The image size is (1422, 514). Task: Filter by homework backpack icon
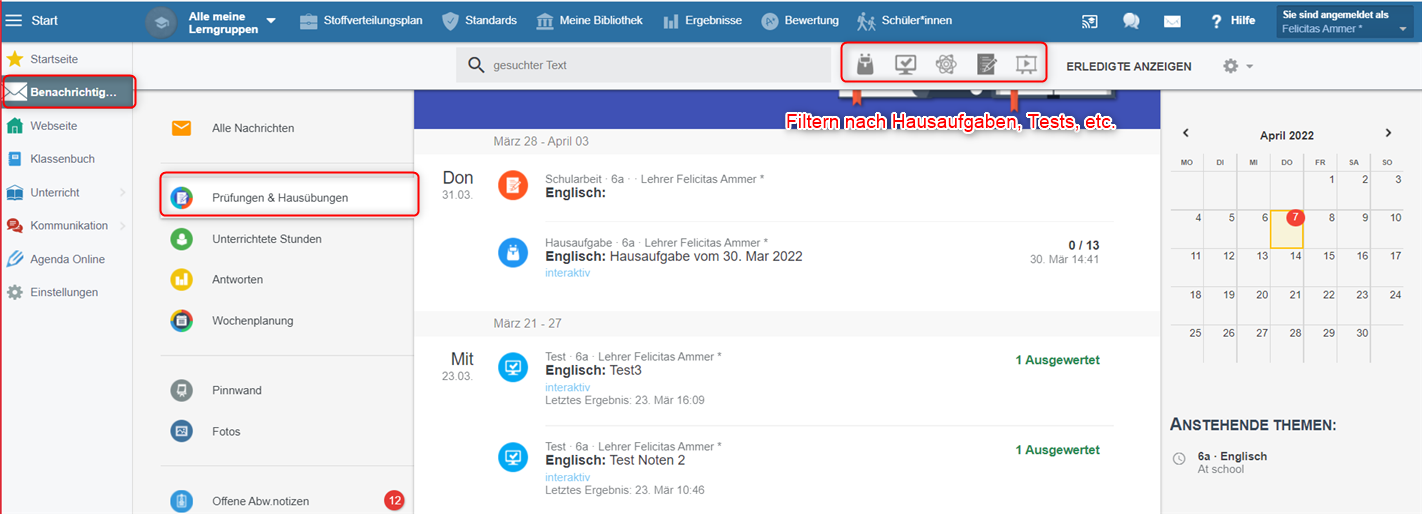(x=865, y=65)
